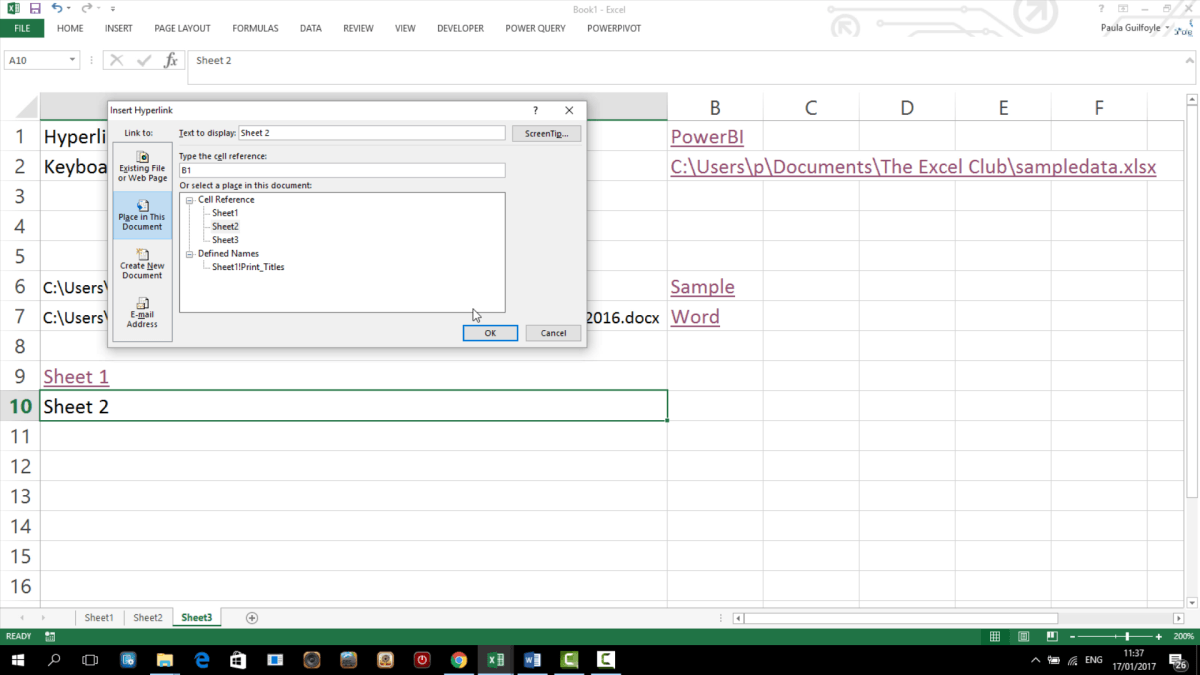Click the sampledata.xlsx path hyperlink

point(913,167)
